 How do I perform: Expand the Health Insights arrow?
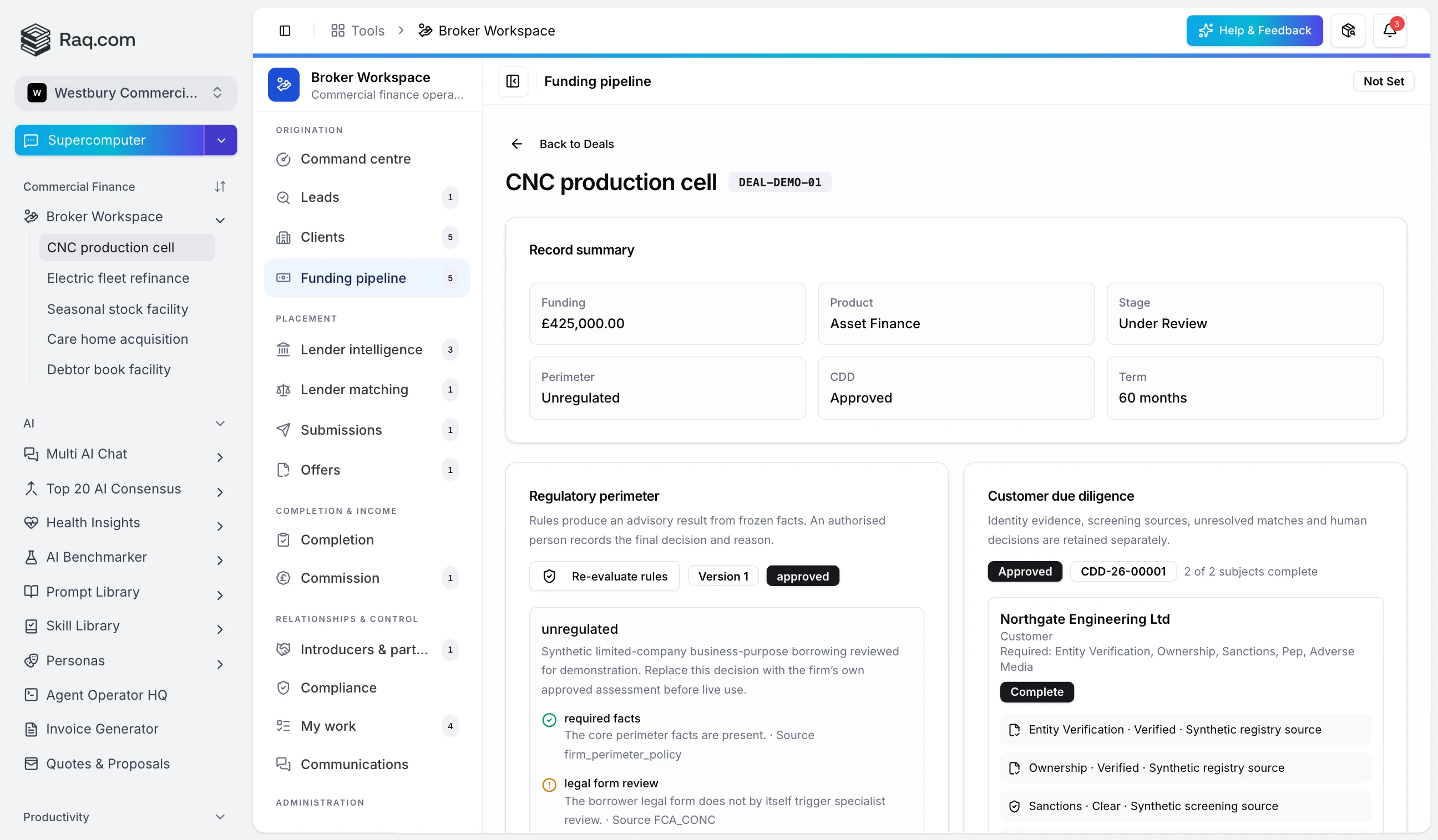220,526
